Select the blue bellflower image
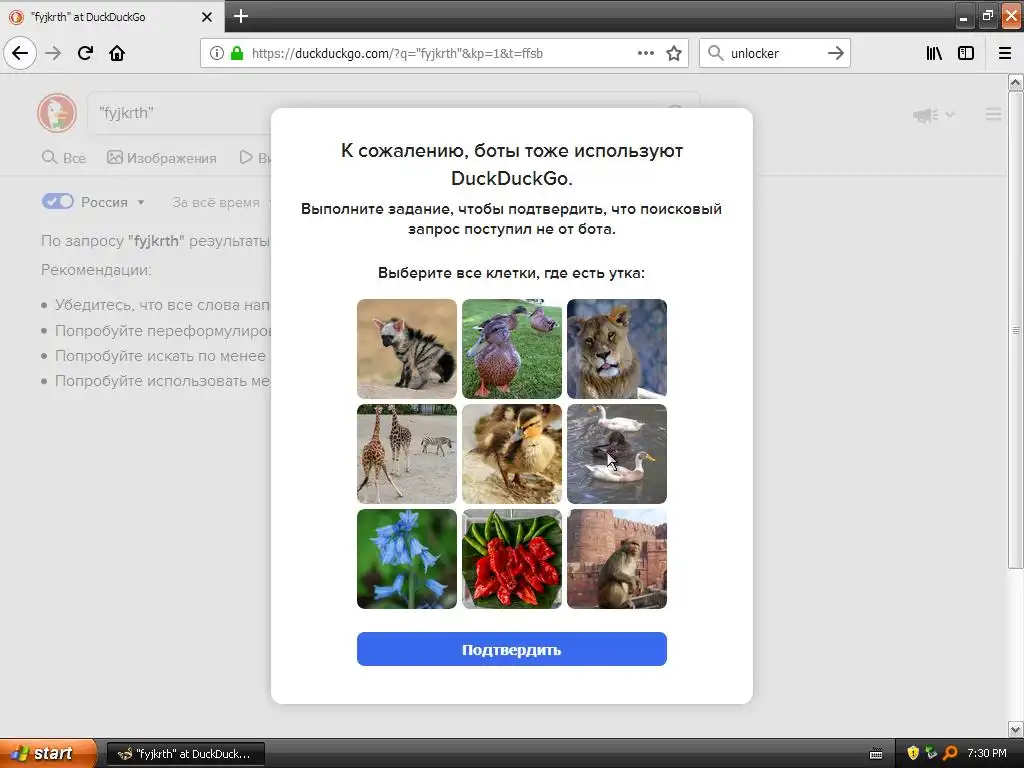 [x=406, y=559]
